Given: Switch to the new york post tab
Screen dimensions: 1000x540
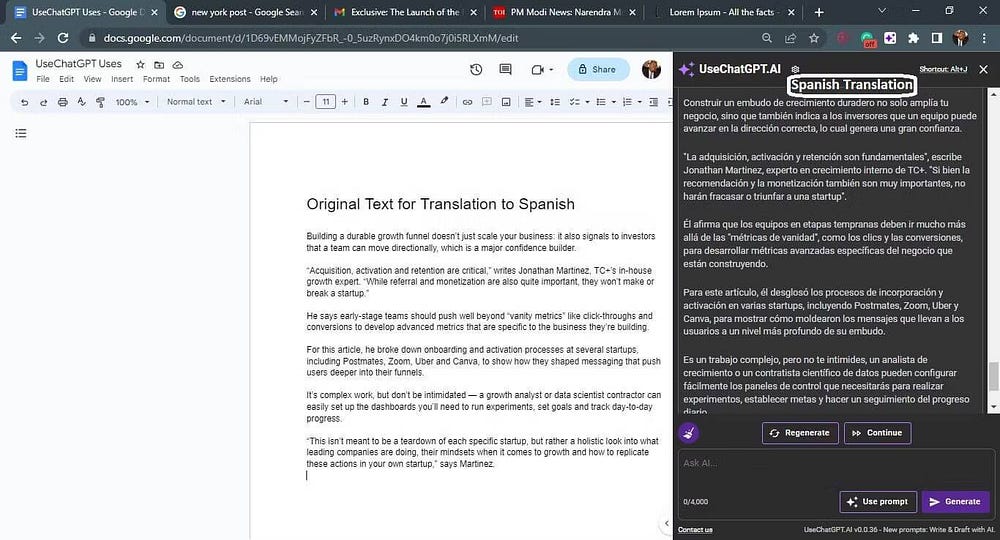Looking at the screenshot, I should (x=240, y=12).
